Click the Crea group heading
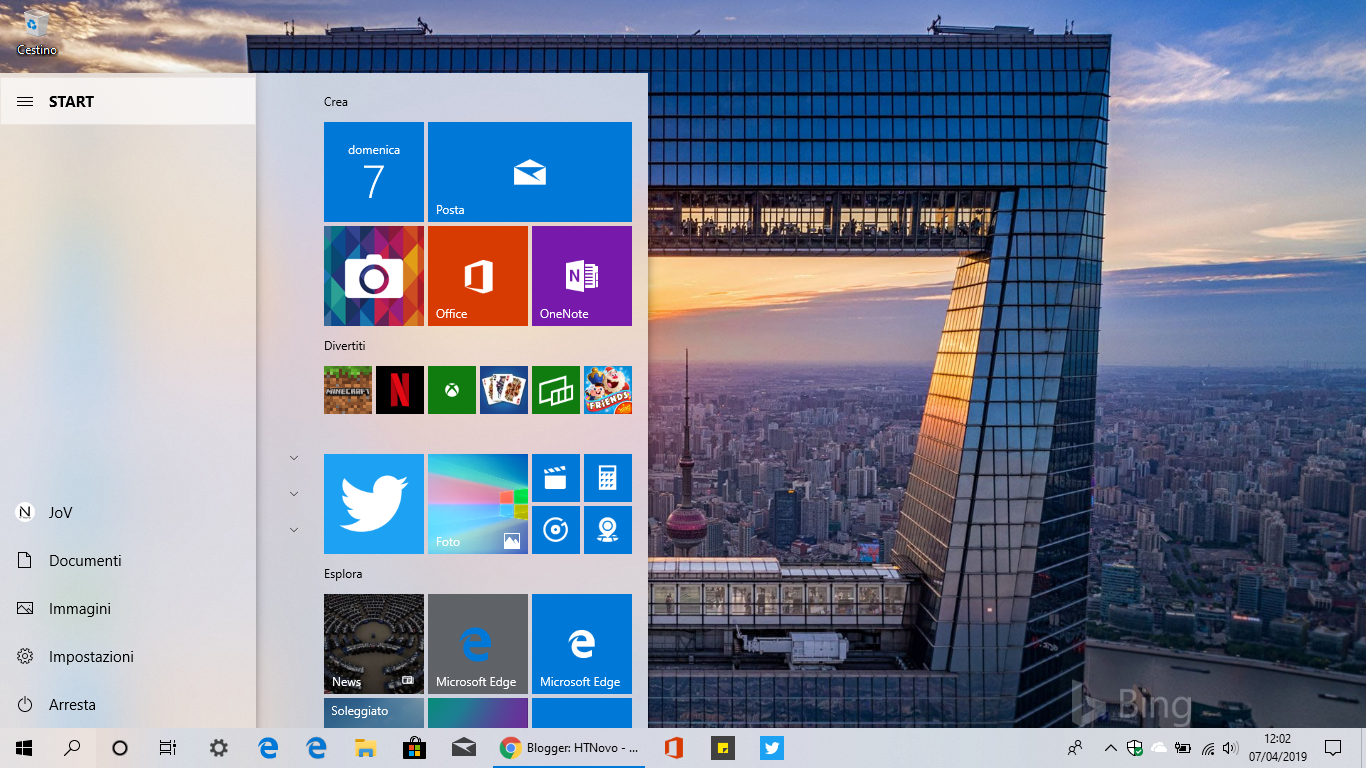Image resolution: width=1366 pixels, height=768 pixels. tap(336, 102)
